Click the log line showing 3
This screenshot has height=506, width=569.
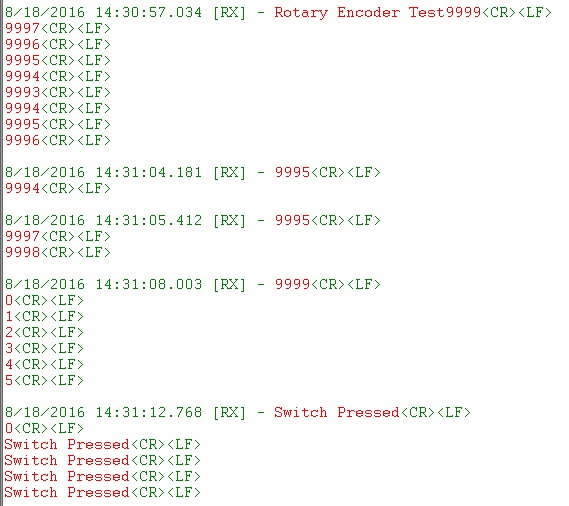click(x=44, y=349)
